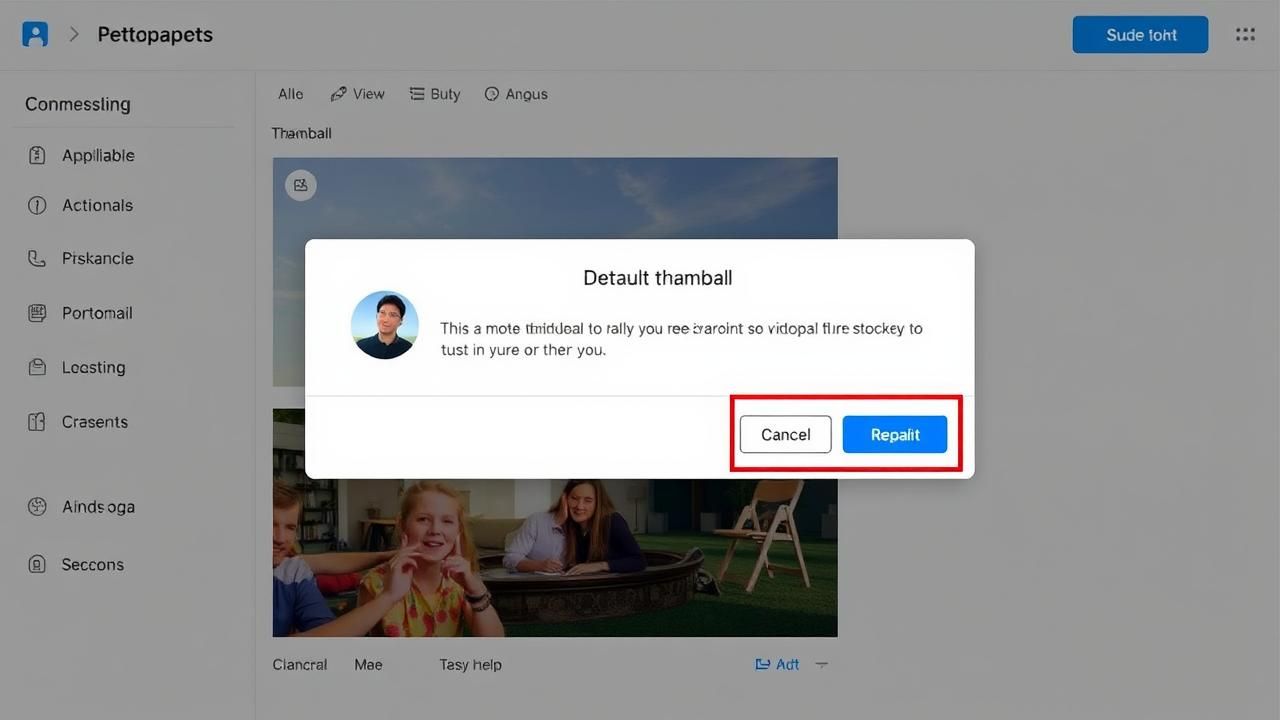Click the Sude toht button
Image resolution: width=1280 pixels, height=720 pixels.
pyautogui.click(x=1140, y=34)
